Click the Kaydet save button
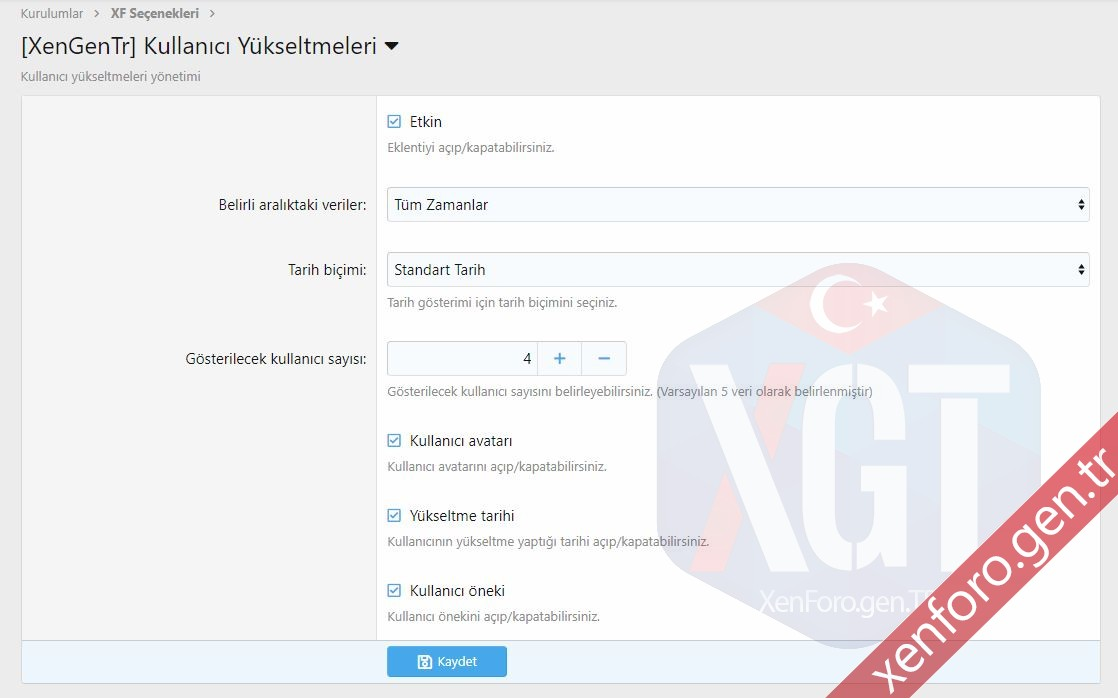The height and width of the screenshot is (698, 1118). coord(447,662)
